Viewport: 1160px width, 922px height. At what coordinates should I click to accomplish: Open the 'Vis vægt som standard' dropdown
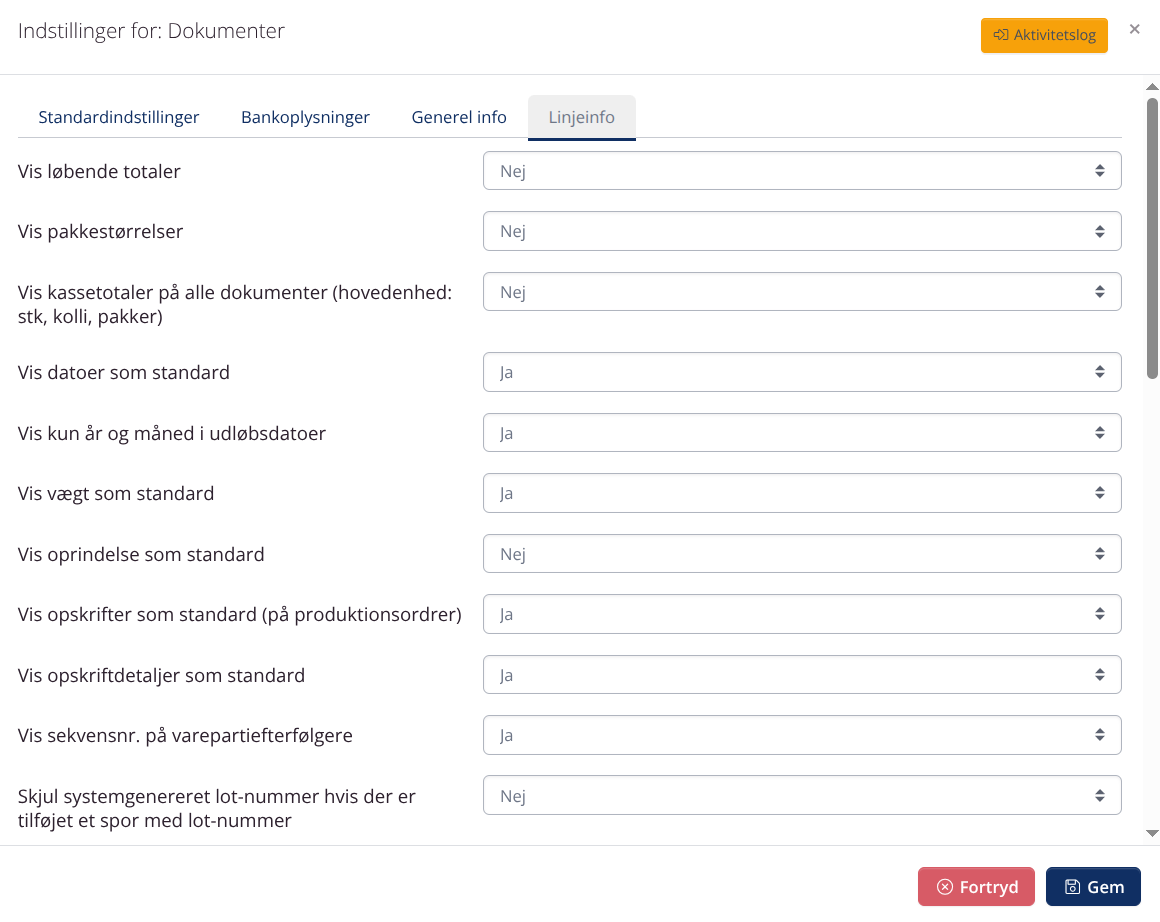tap(801, 492)
